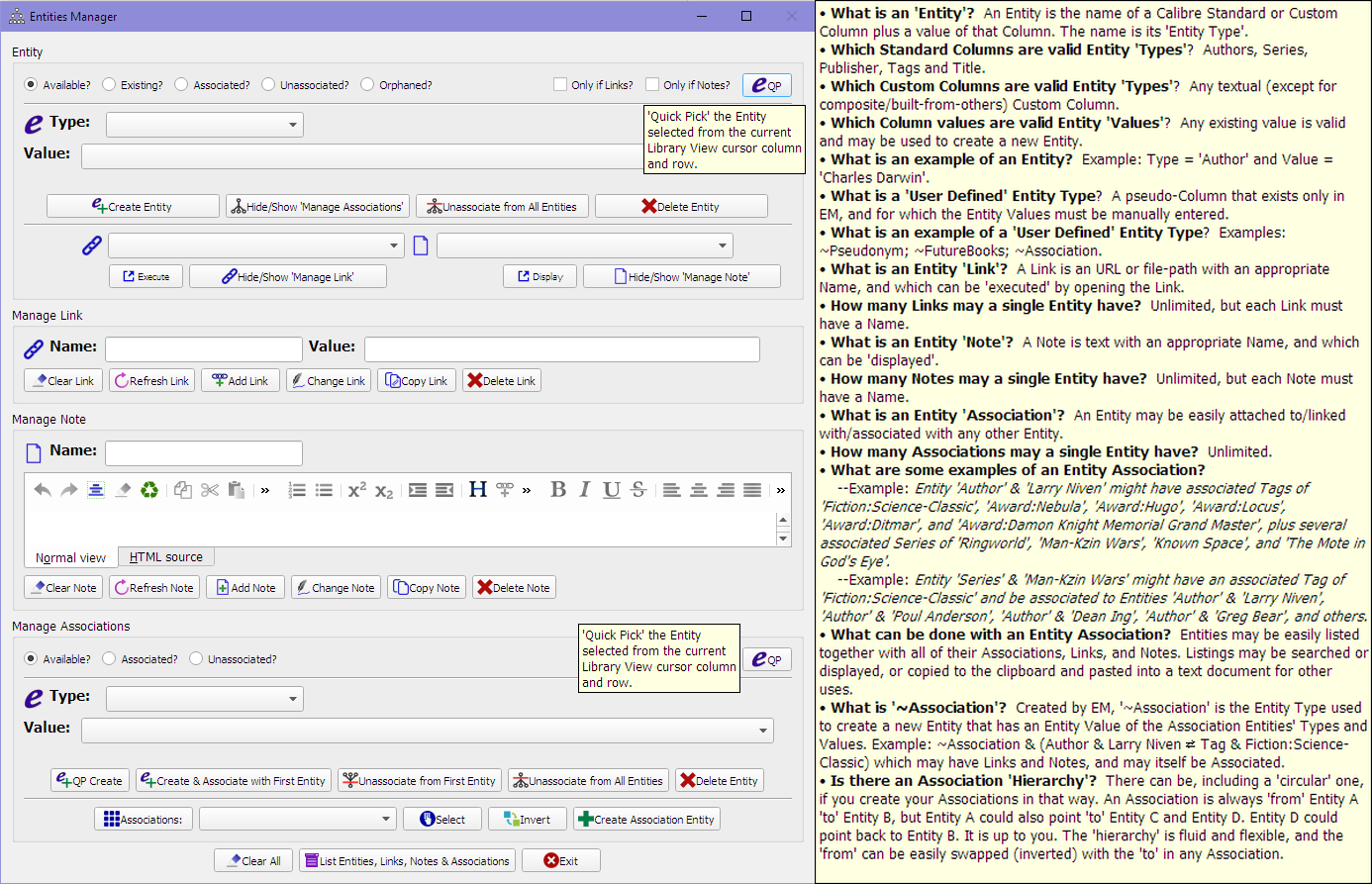Switch to the HTML source tab
This screenshot has width=1372, height=884.
[x=166, y=557]
